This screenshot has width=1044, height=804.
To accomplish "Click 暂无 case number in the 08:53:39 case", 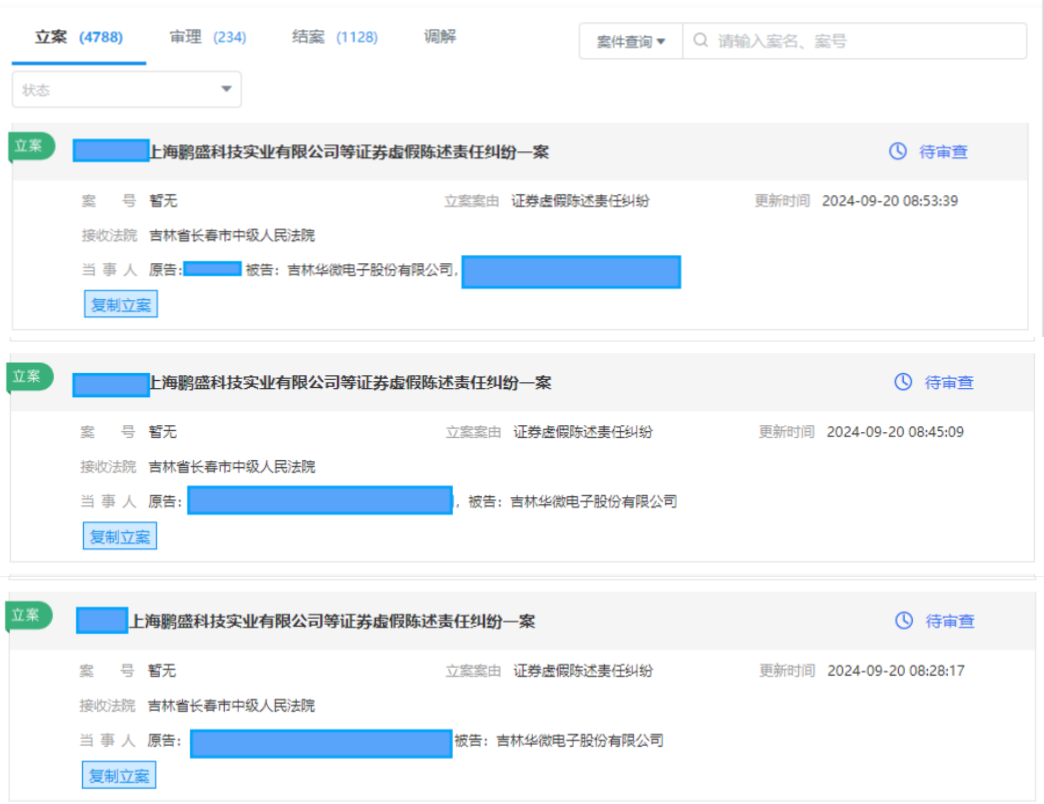I will pos(163,201).
